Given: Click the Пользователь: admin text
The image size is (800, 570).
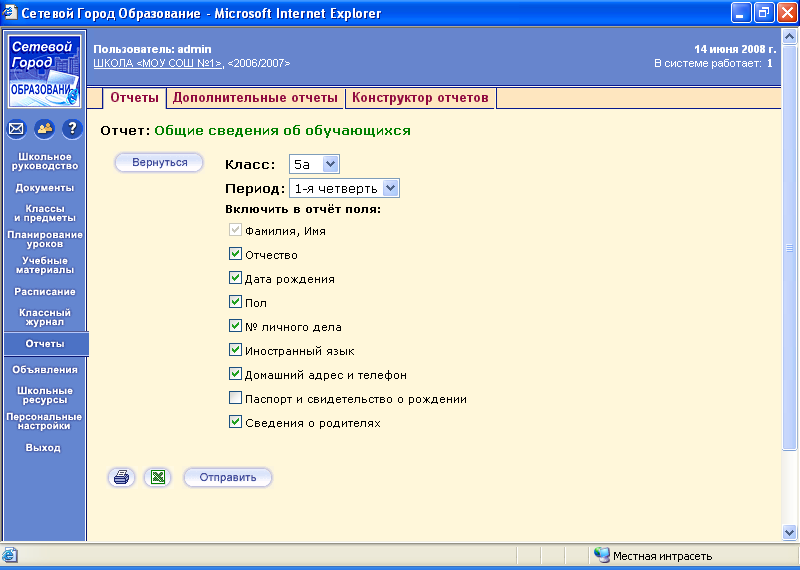Looking at the screenshot, I should 152,49.
